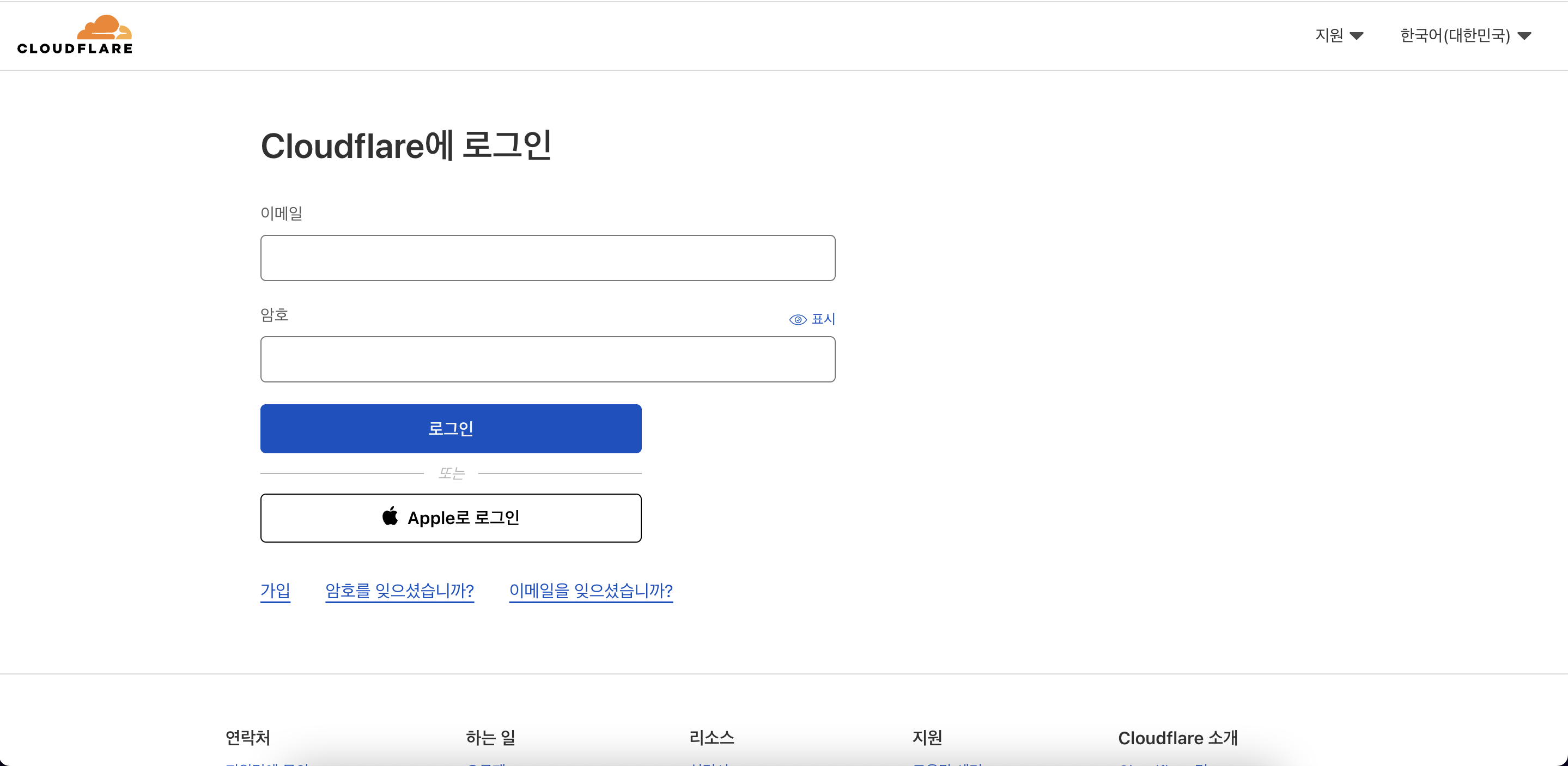Click the Apple logo sign-in button
Viewport: 1568px width, 766px height.
coord(451,518)
